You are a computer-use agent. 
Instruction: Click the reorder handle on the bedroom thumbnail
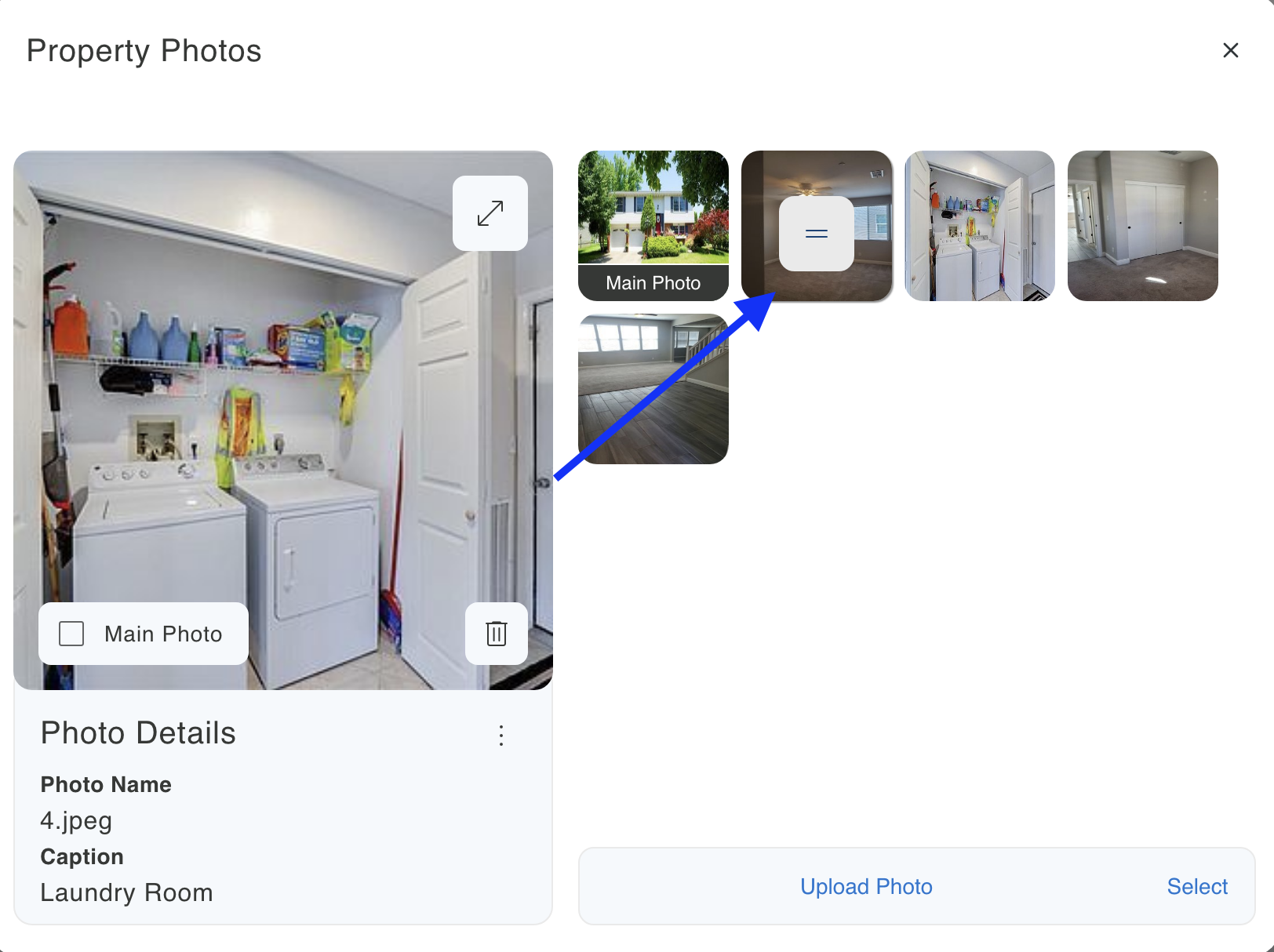817,234
